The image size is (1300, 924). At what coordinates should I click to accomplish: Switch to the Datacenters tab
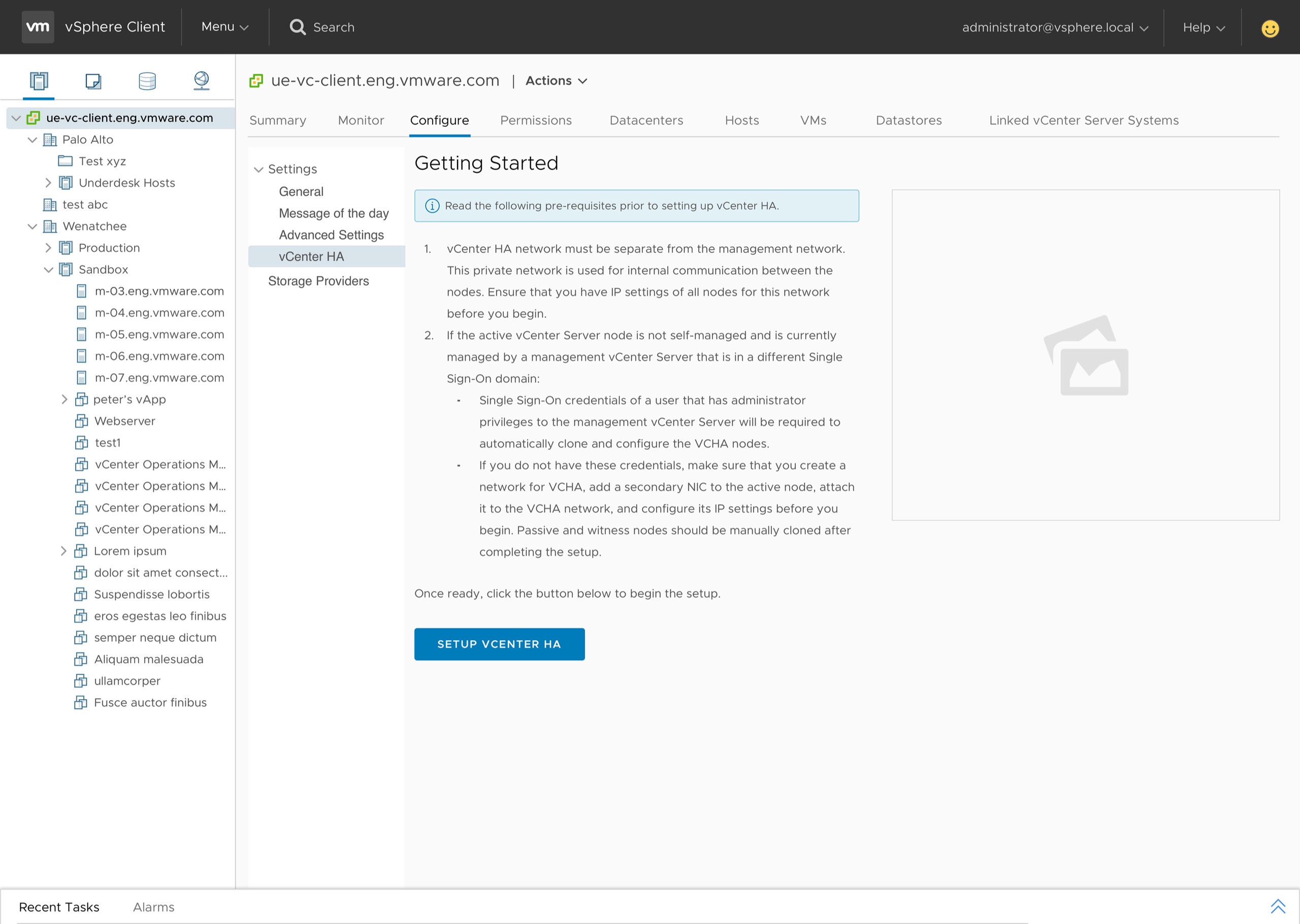point(646,120)
